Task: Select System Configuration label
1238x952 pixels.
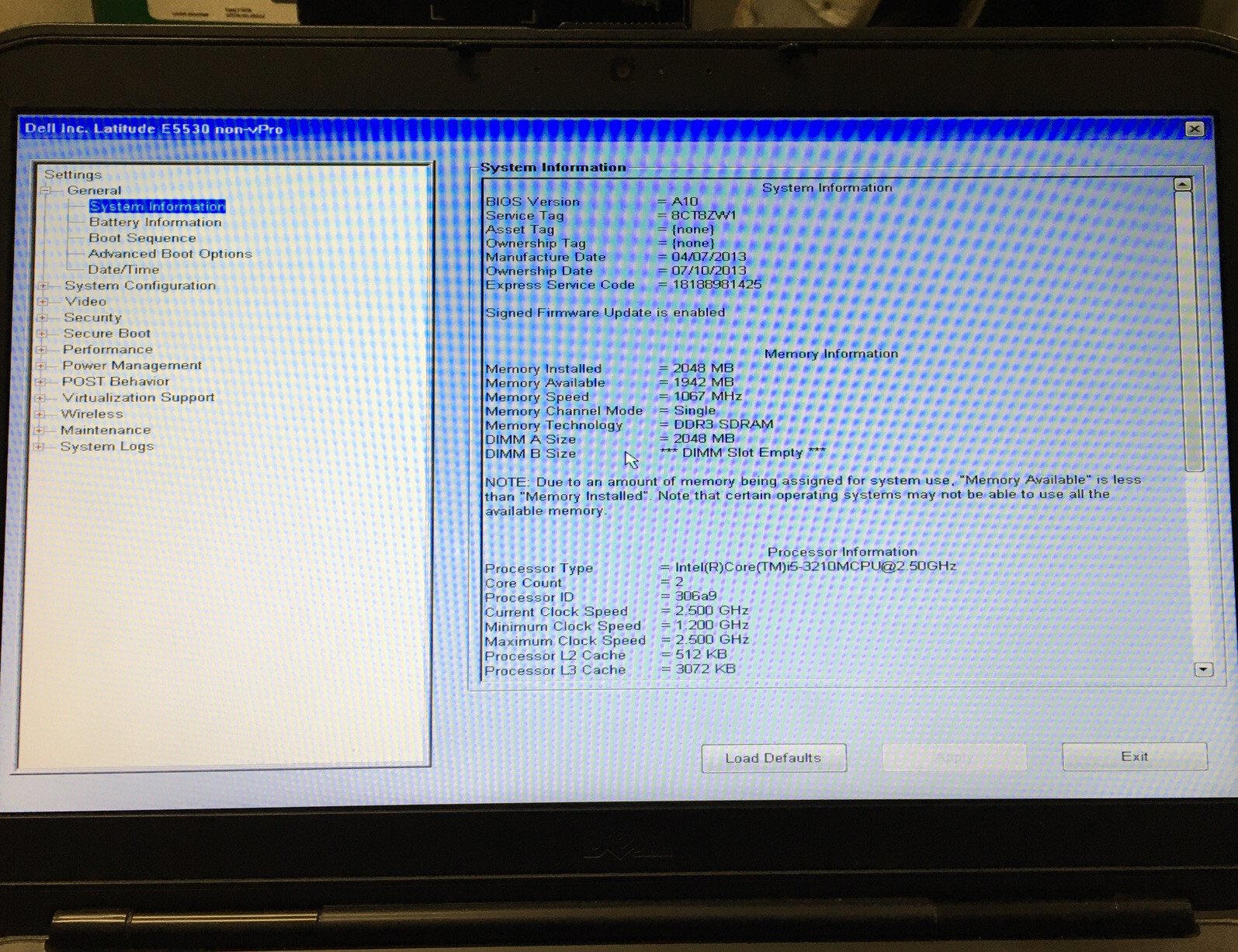Action: pyautogui.click(x=140, y=286)
